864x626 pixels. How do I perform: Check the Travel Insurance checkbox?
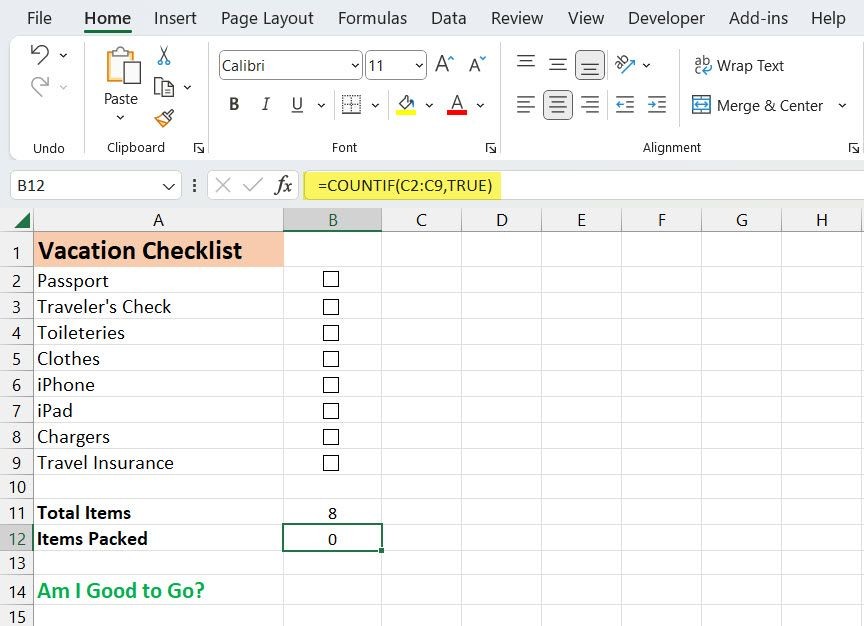pyautogui.click(x=331, y=463)
